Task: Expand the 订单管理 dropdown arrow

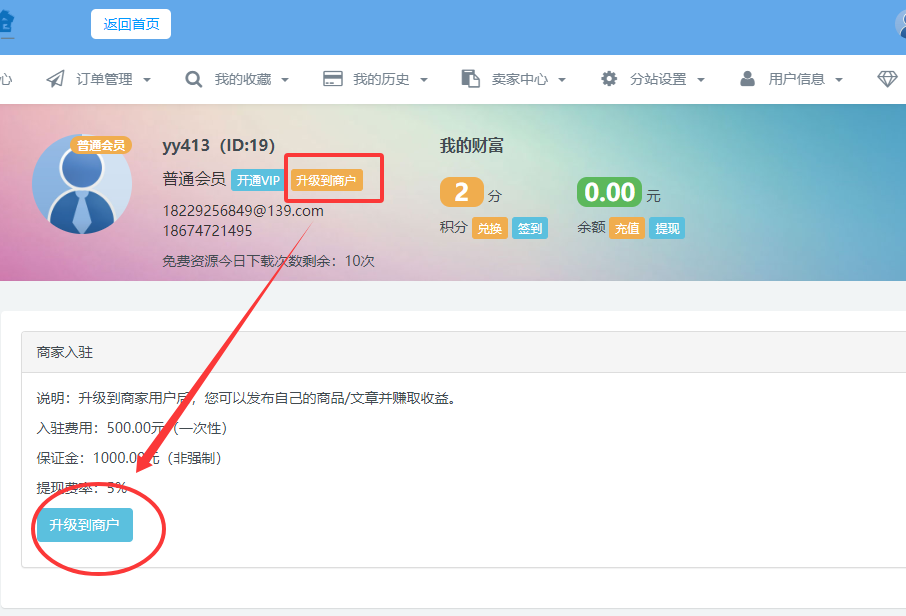Action: tap(147, 80)
